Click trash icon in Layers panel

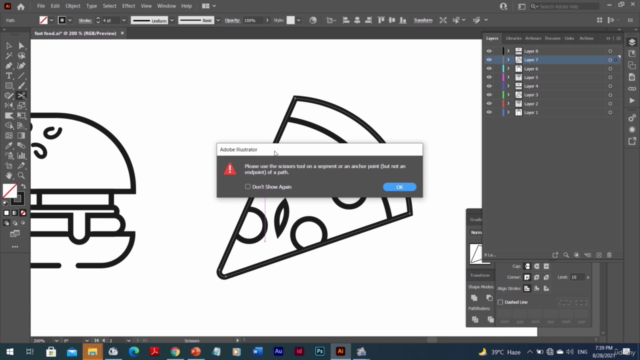point(609,255)
